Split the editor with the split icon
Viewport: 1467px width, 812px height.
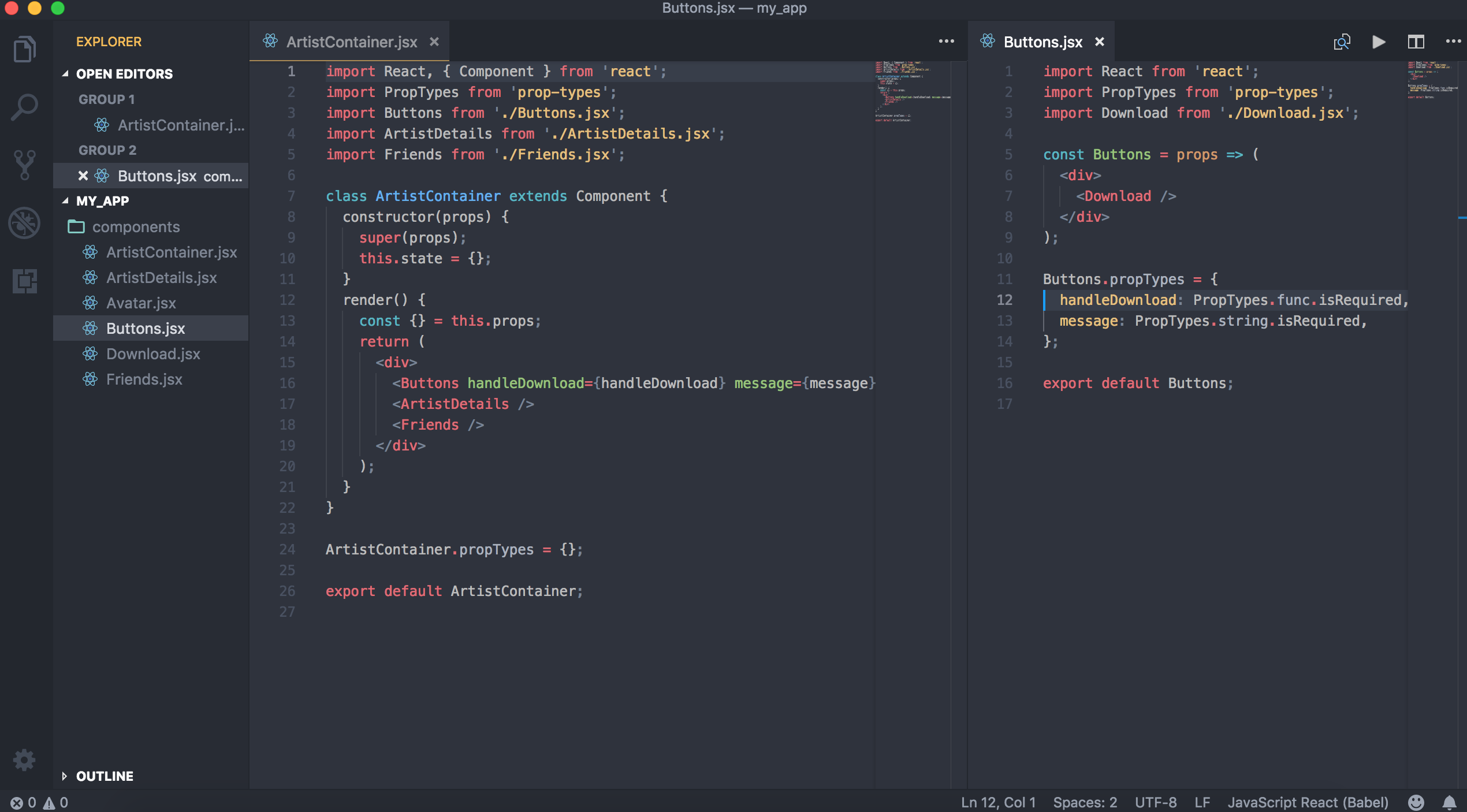[x=1416, y=42]
